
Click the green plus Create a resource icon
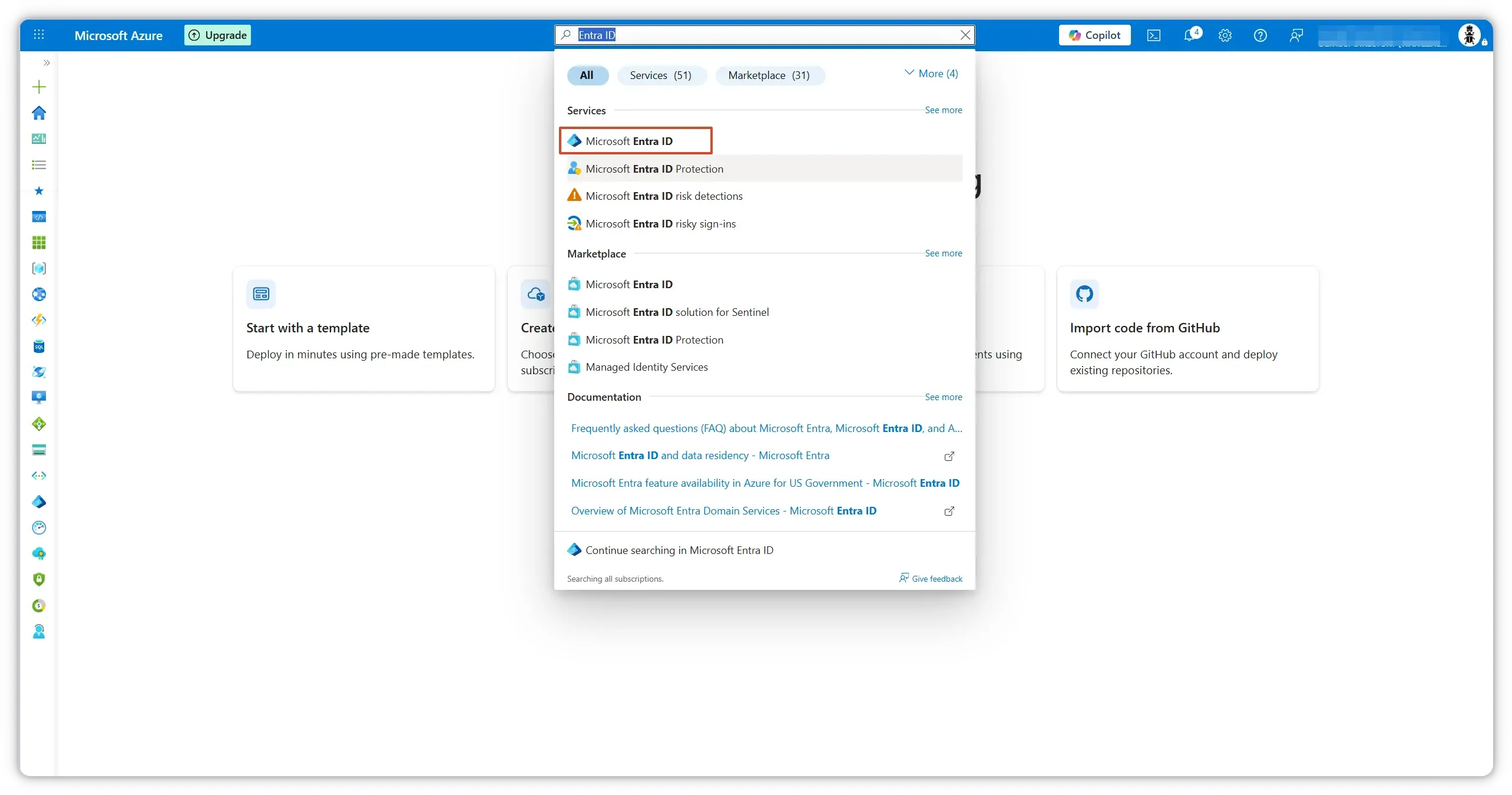pyautogui.click(x=39, y=87)
